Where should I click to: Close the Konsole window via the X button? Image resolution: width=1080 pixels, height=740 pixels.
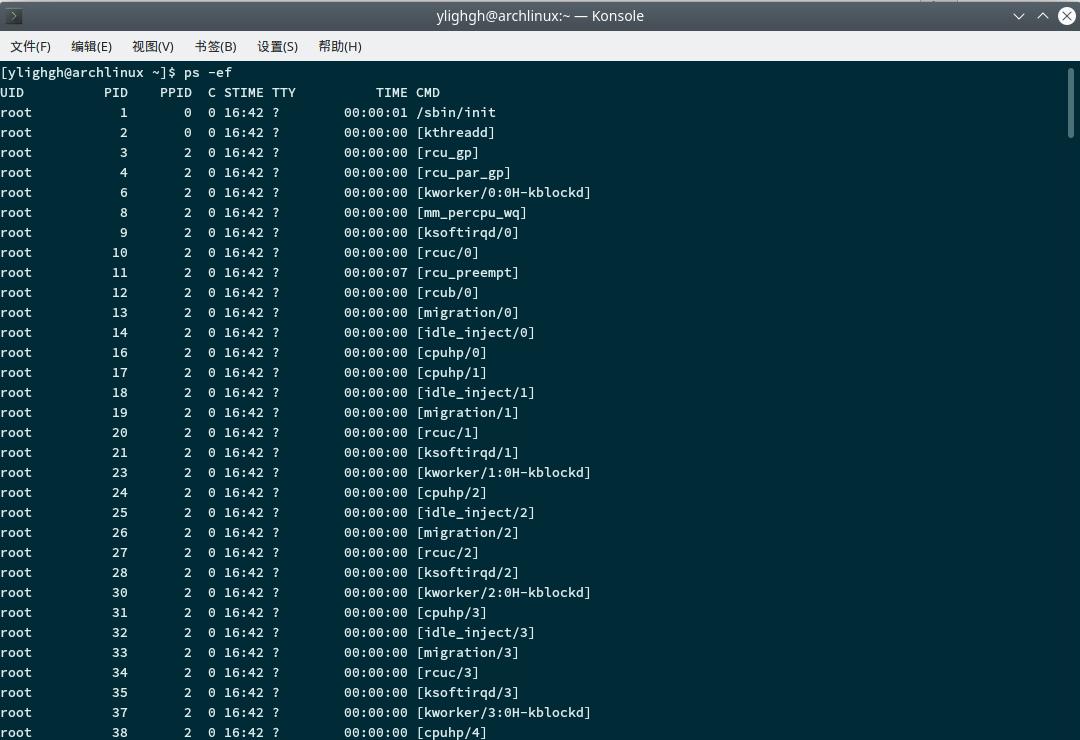click(1064, 15)
